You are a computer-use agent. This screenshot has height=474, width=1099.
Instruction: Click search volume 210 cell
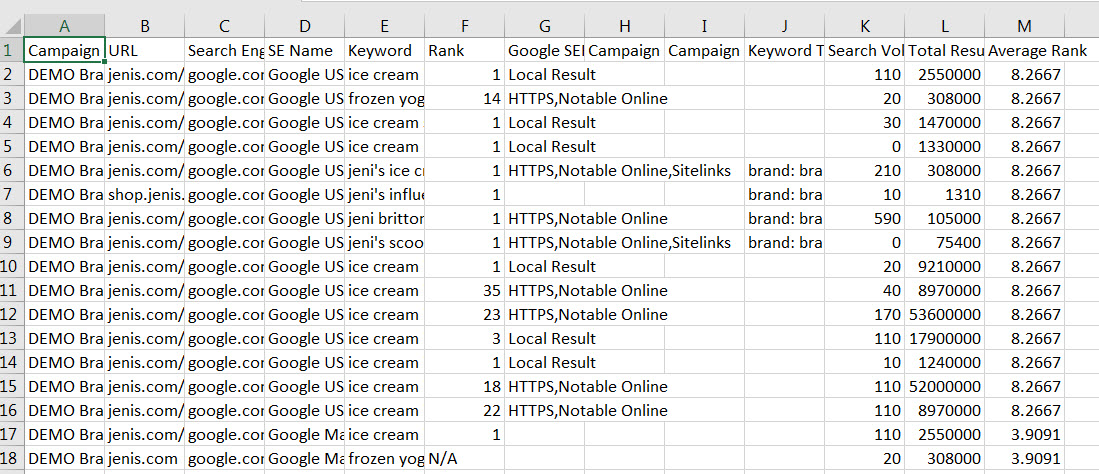864,170
